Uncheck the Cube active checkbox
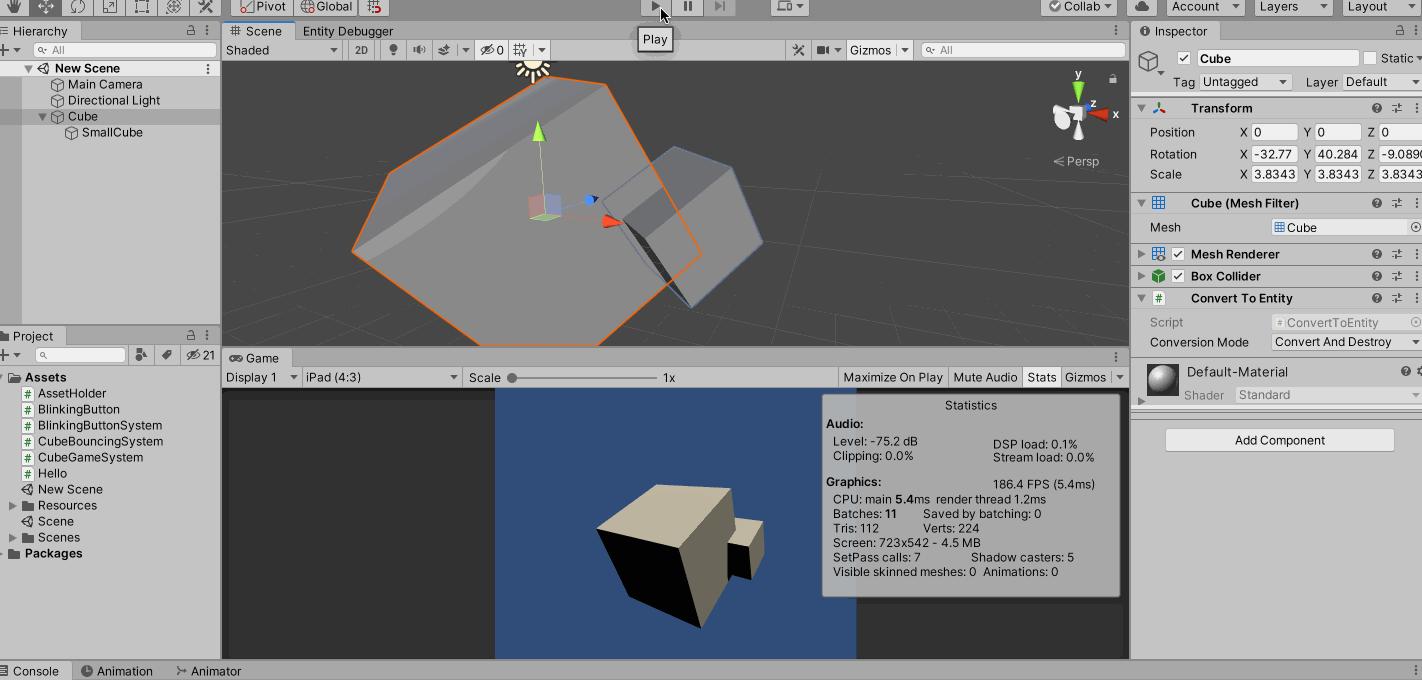Image resolution: width=1422 pixels, height=680 pixels. click(x=1183, y=58)
